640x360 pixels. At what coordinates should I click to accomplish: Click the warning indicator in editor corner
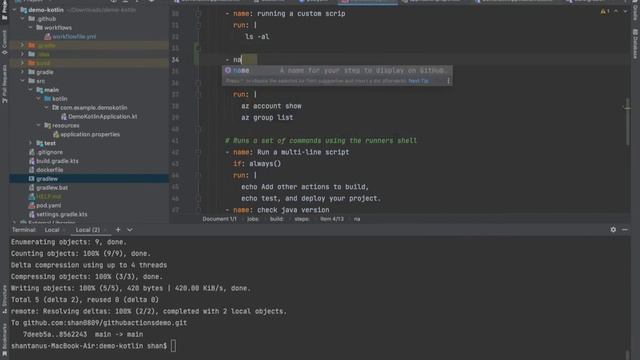(x=604, y=11)
